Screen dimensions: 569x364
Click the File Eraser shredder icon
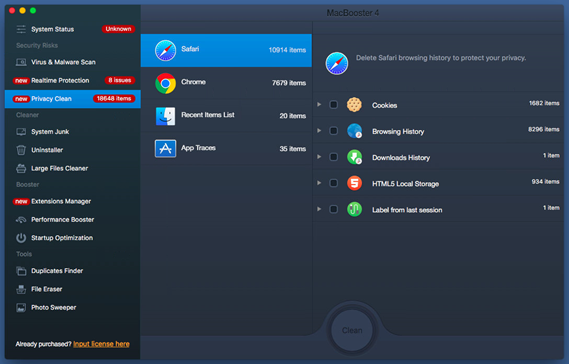[x=21, y=289]
